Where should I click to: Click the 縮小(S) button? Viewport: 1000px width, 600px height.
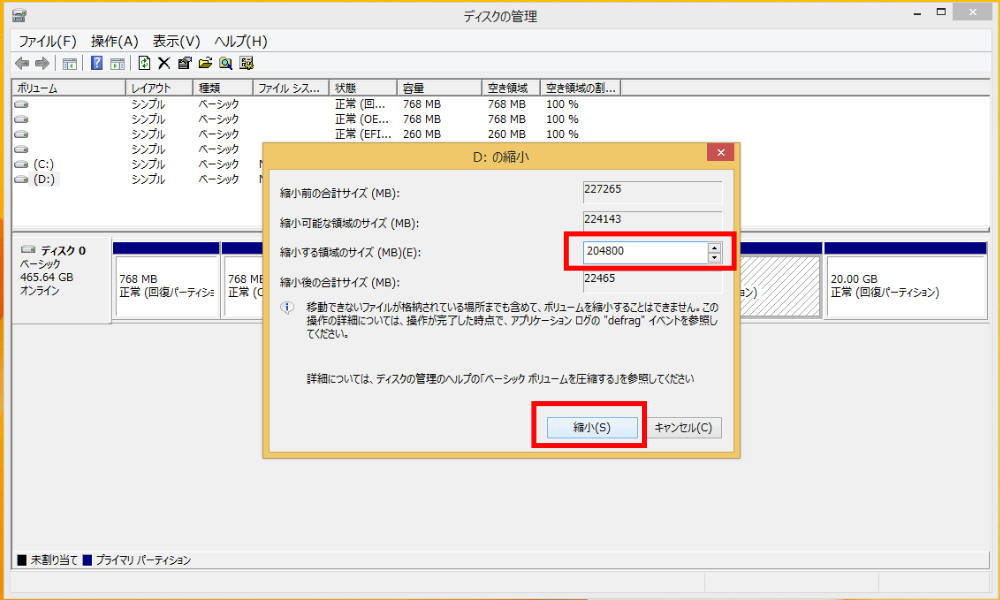591,427
